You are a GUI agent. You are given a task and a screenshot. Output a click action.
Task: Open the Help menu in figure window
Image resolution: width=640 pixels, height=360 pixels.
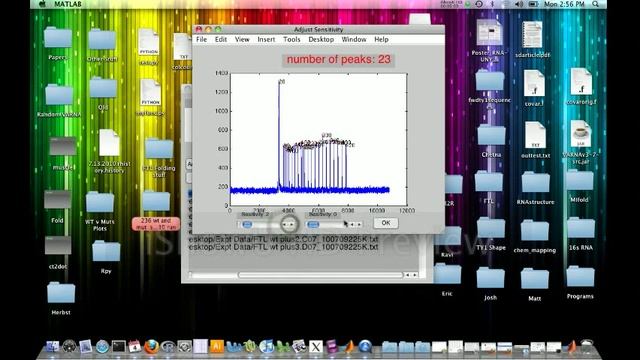(x=381, y=39)
